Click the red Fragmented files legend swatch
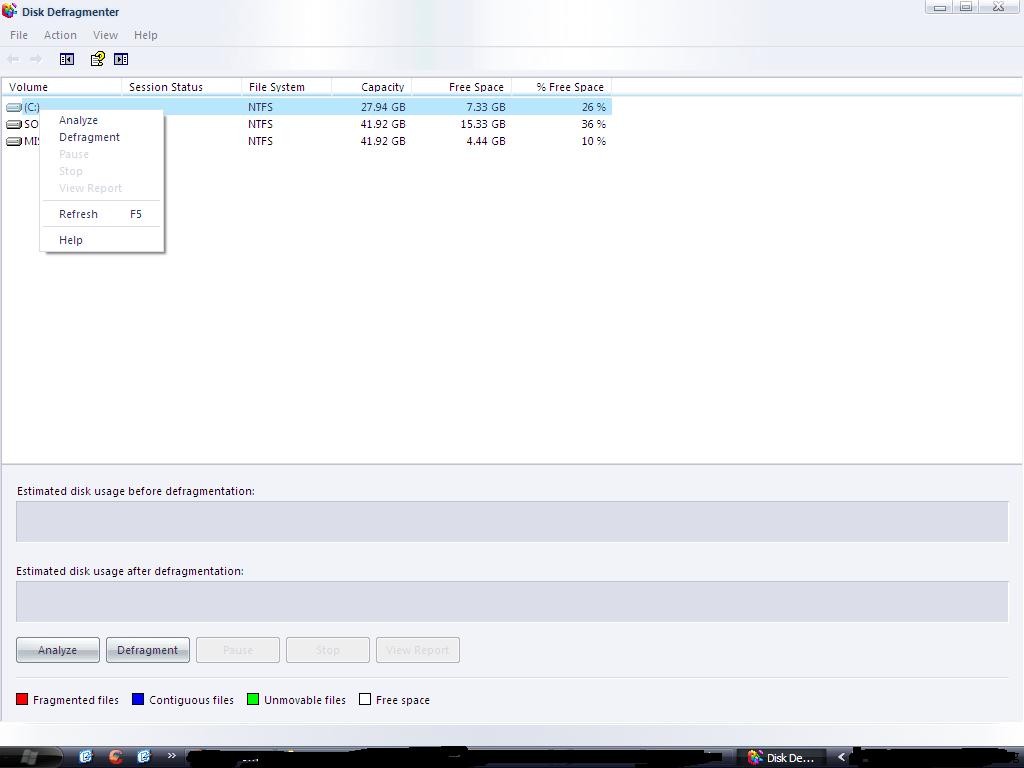The height and width of the screenshot is (768, 1024). coord(22,699)
